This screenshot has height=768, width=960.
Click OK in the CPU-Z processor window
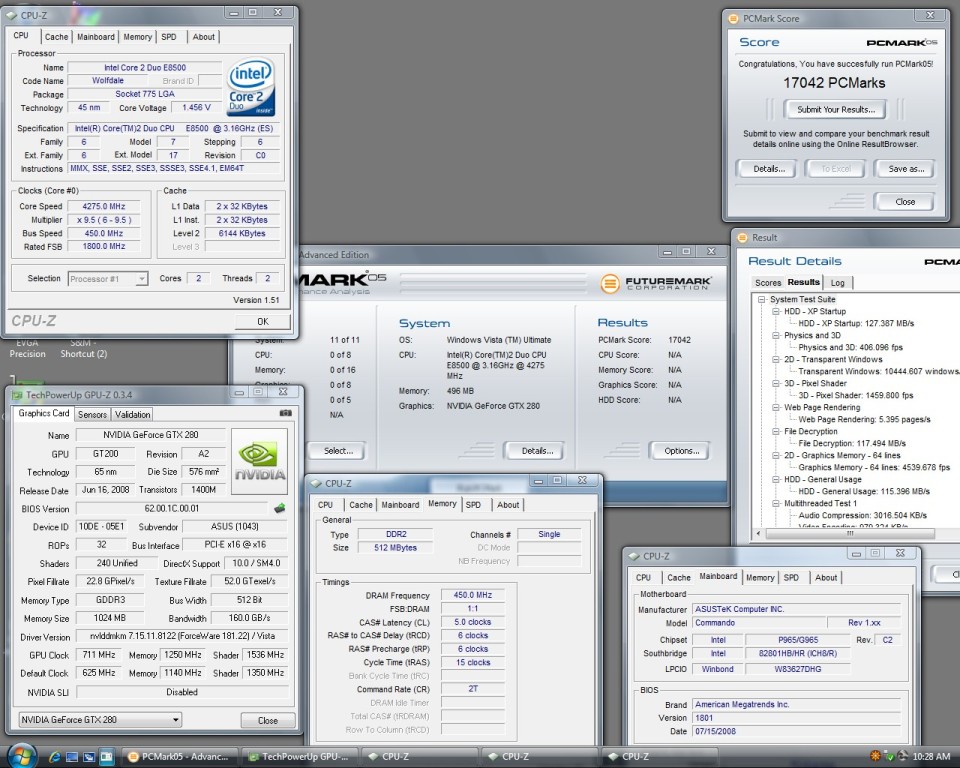[x=263, y=322]
